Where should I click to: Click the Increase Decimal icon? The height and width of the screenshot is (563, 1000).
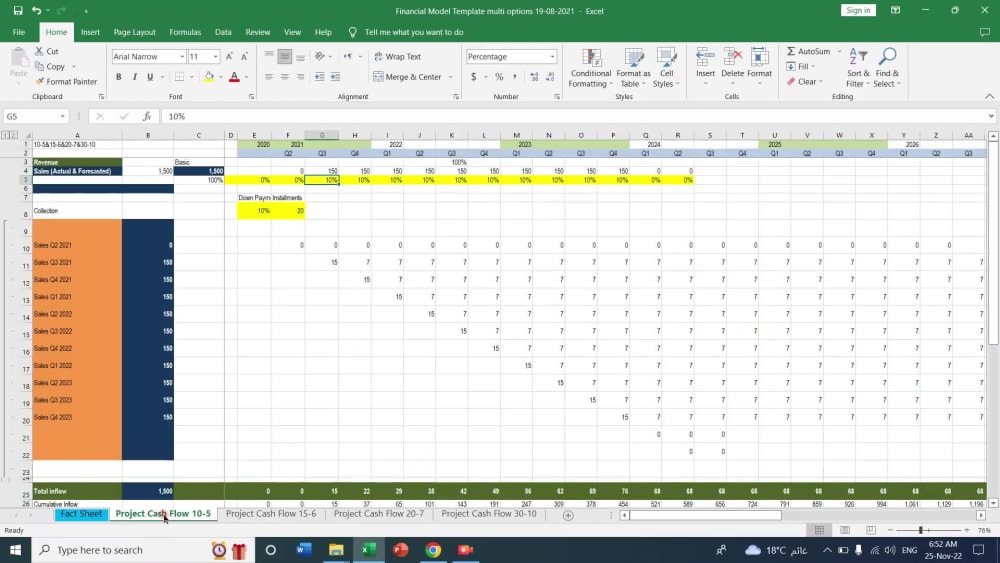[x=534, y=77]
